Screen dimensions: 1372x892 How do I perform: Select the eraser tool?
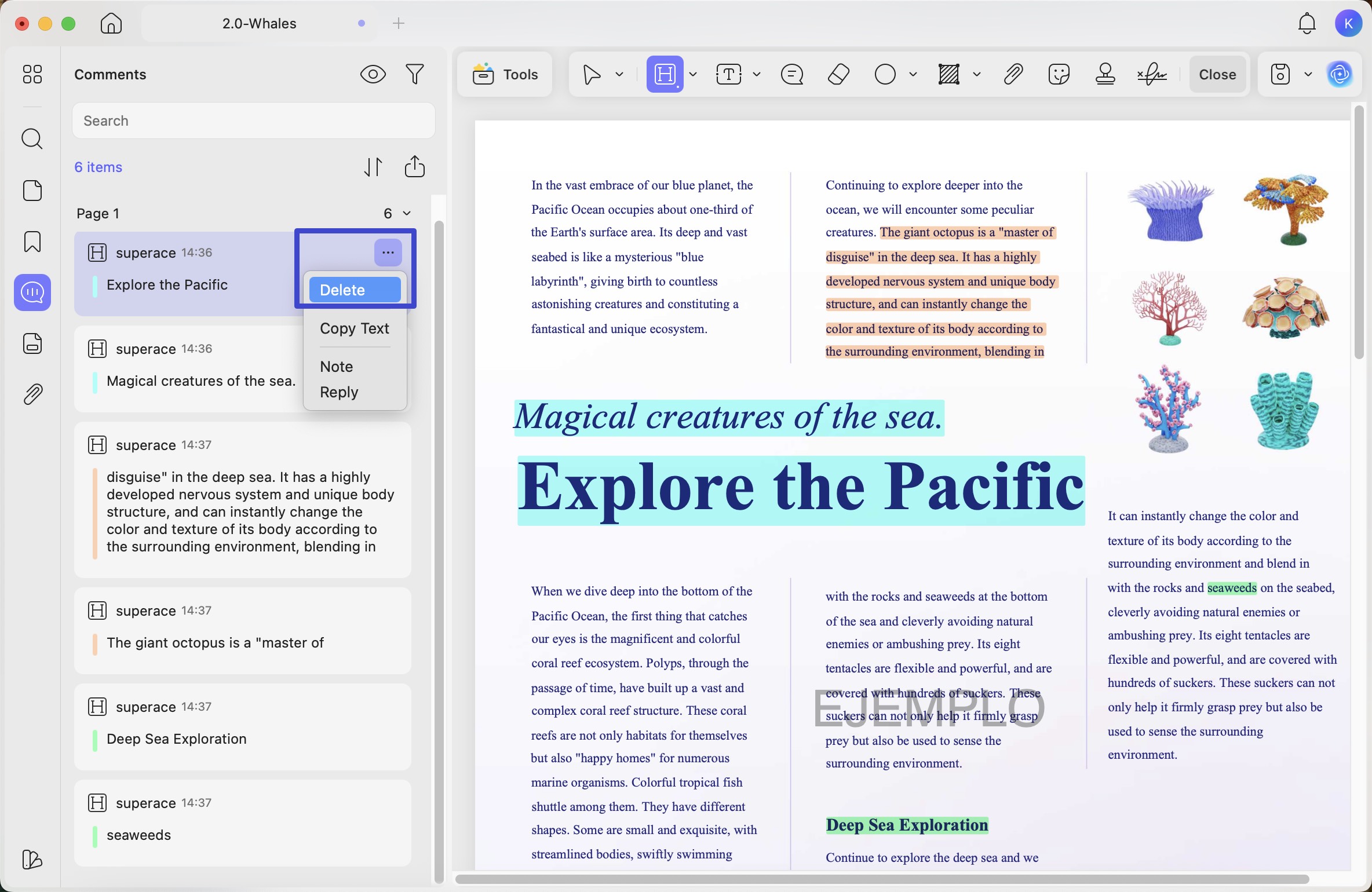[x=838, y=75]
